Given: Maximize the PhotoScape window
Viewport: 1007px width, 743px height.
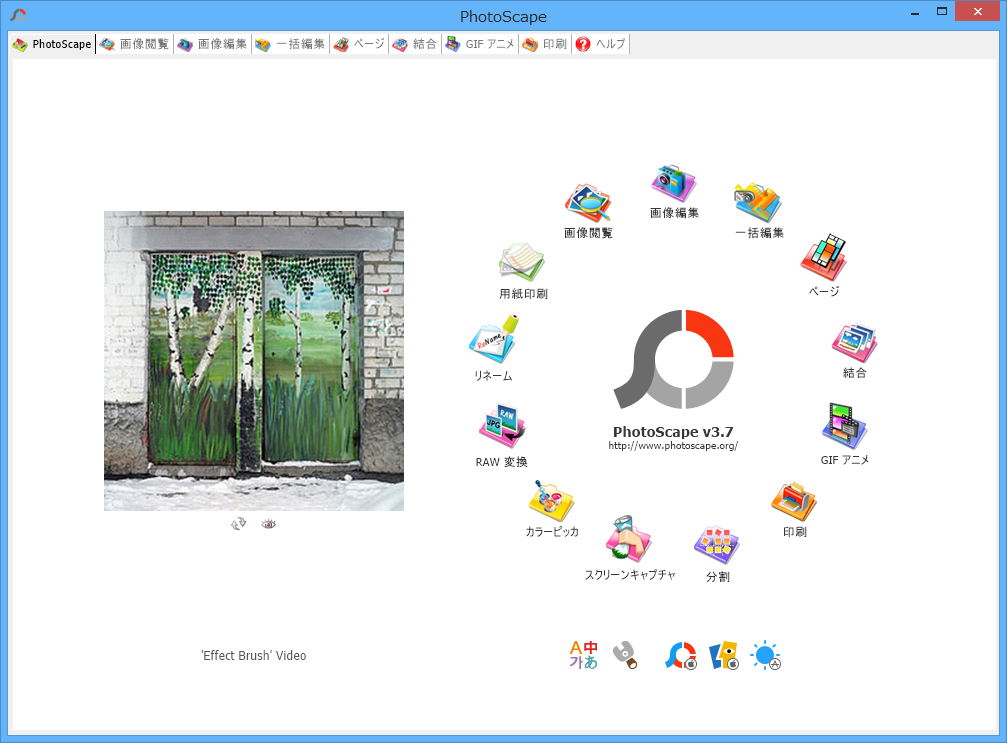Looking at the screenshot, I should click(x=942, y=12).
